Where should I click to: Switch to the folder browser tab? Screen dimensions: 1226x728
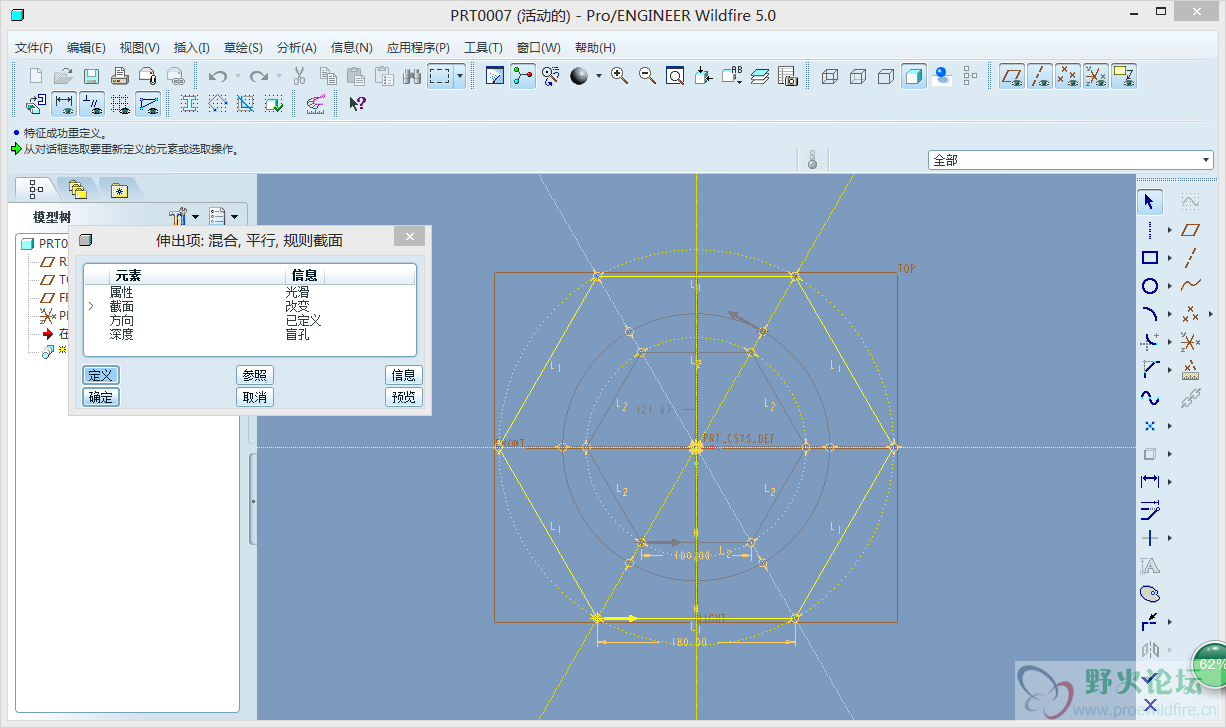coord(78,188)
